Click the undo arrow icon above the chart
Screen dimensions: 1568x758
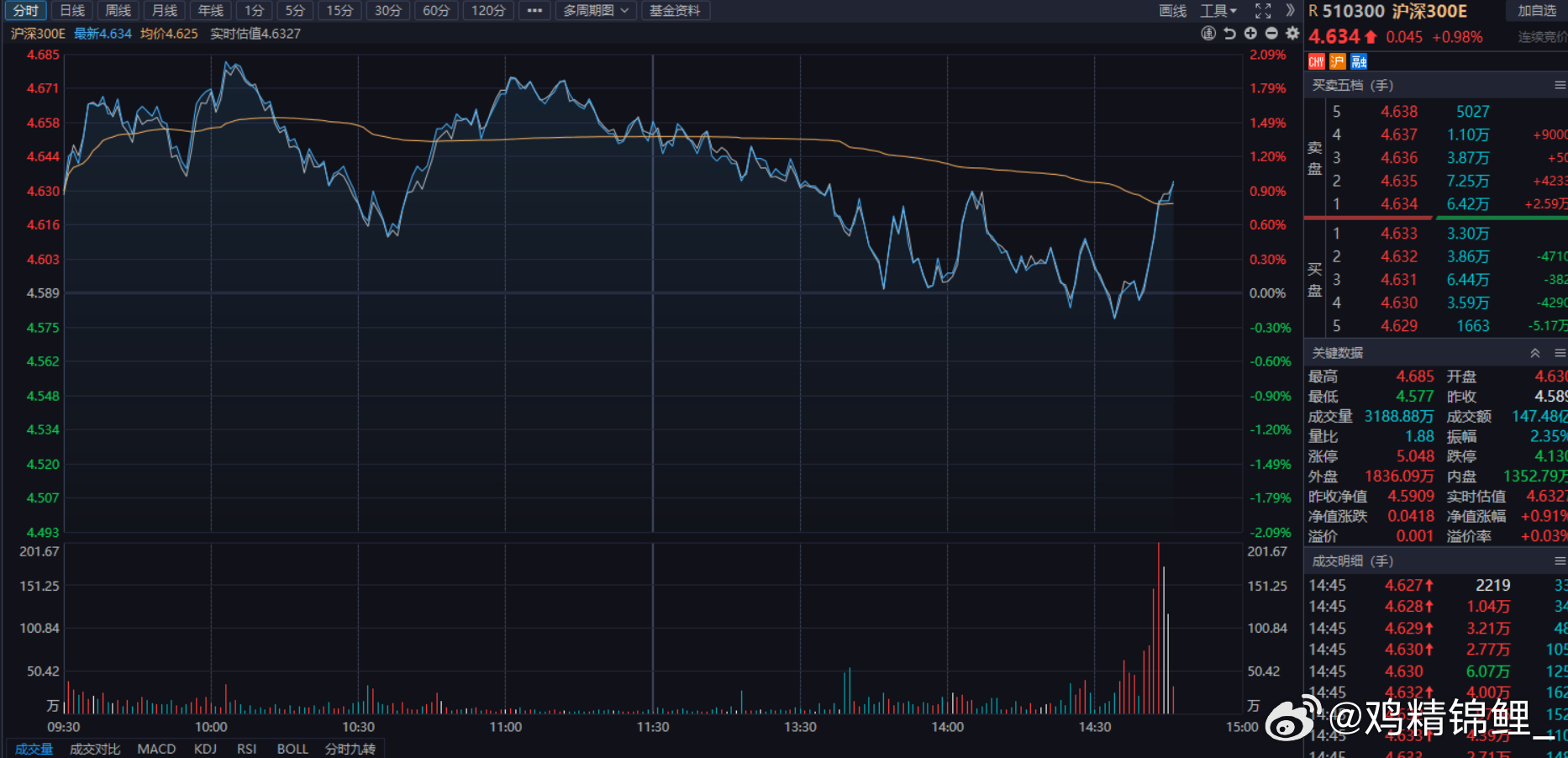tap(1229, 34)
